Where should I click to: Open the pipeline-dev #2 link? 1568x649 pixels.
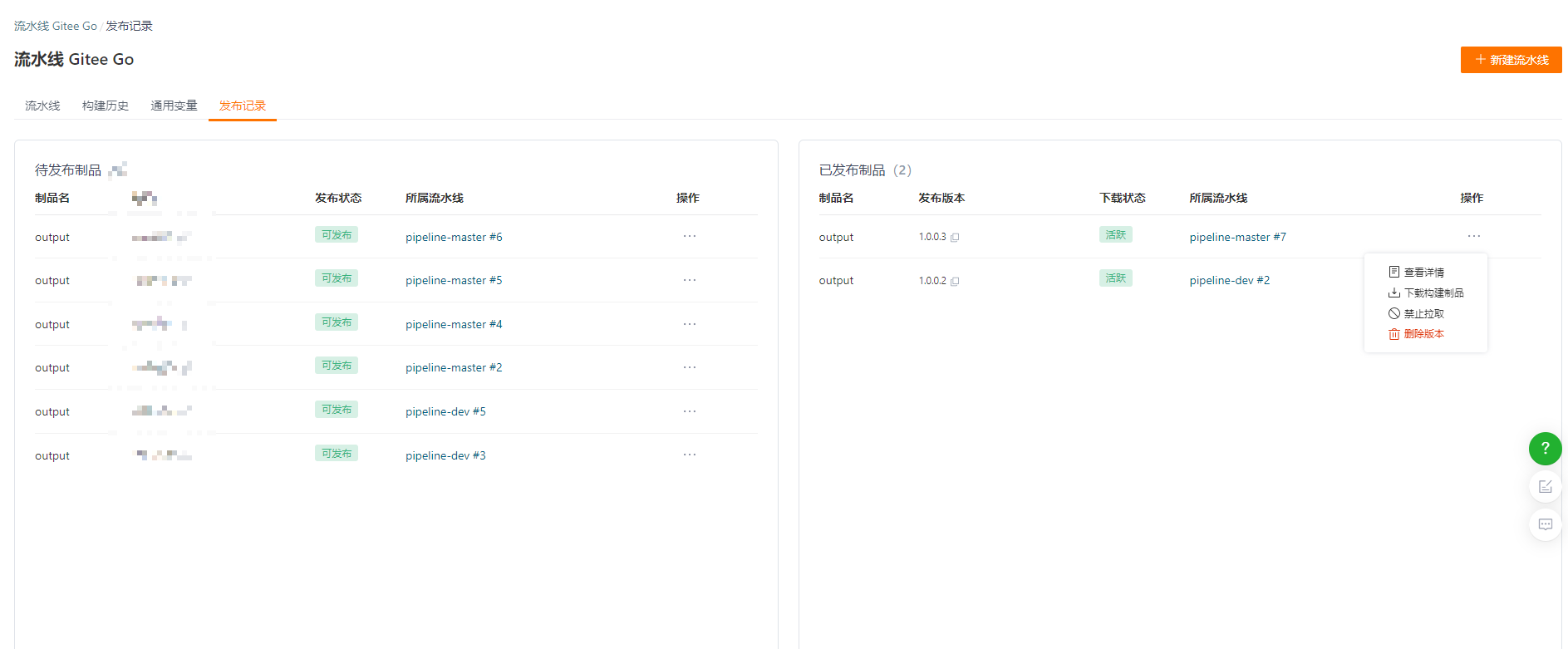(1229, 281)
